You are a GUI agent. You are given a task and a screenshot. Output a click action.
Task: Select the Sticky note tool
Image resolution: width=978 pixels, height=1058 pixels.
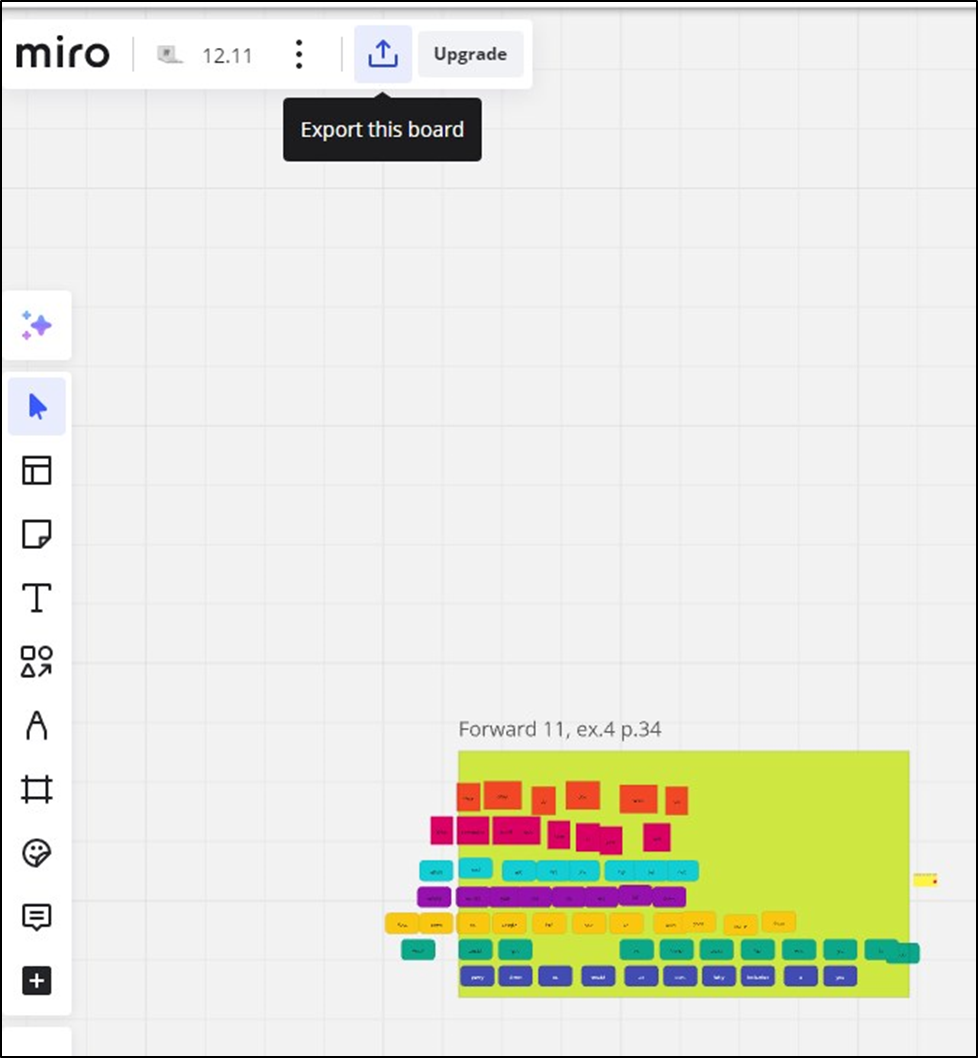point(36,534)
